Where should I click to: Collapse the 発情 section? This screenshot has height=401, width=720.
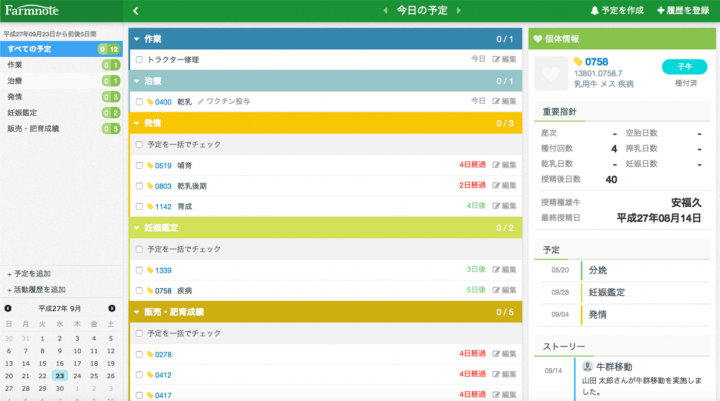click(x=137, y=123)
